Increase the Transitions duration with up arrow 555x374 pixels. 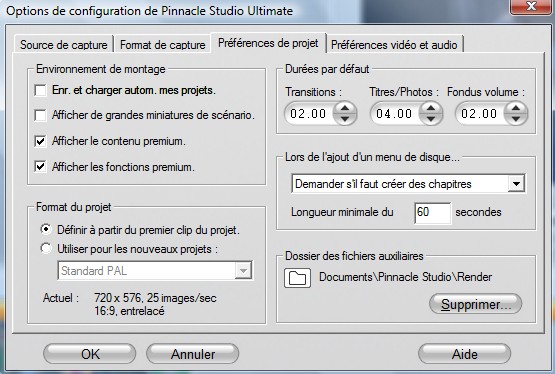click(344, 108)
